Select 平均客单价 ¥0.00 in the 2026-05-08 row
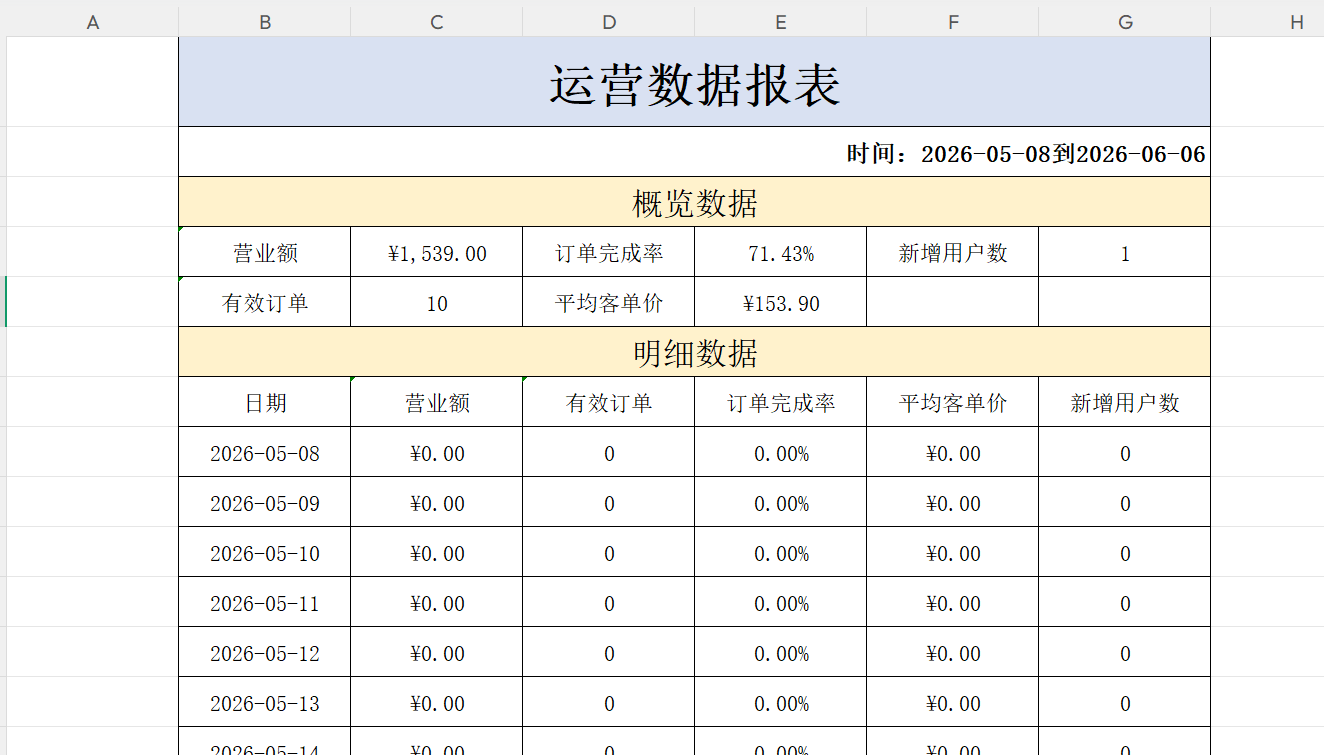This screenshot has width=1324, height=755. [953, 452]
